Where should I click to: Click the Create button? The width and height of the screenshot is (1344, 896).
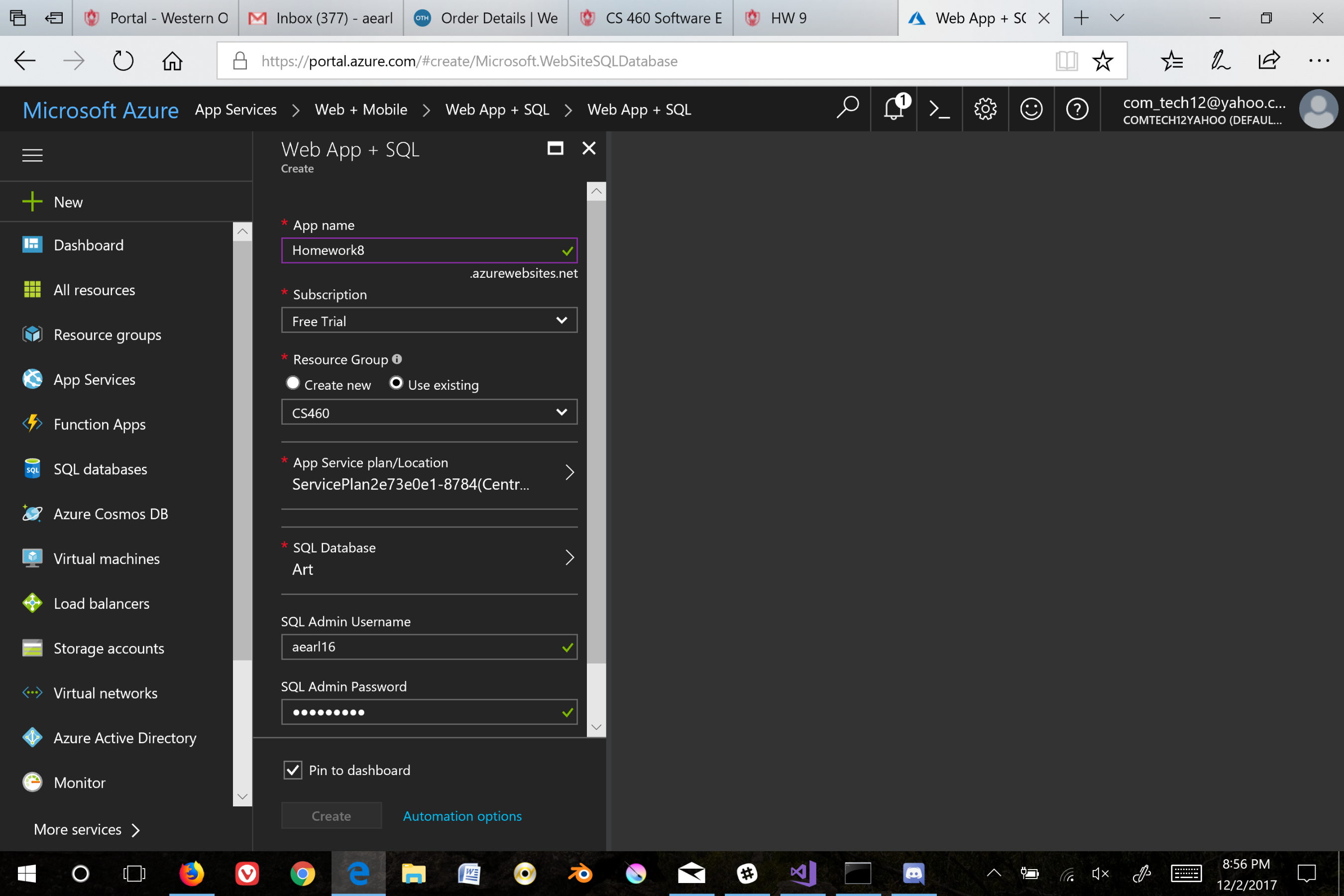point(331,815)
